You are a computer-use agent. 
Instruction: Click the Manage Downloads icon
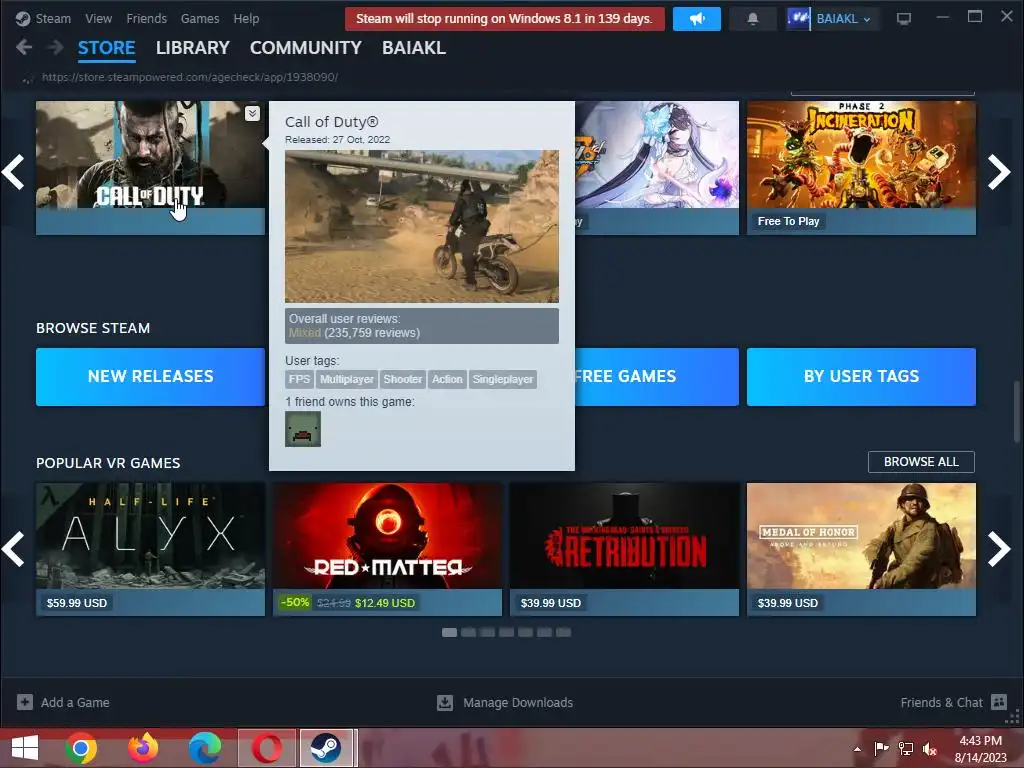tap(445, 703)
